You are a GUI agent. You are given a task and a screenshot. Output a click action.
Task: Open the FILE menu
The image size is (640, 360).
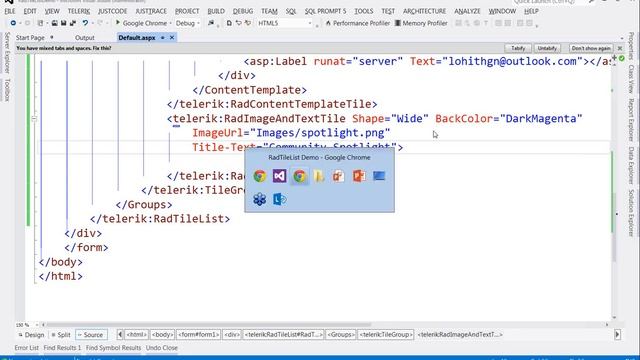pos(10,11)
